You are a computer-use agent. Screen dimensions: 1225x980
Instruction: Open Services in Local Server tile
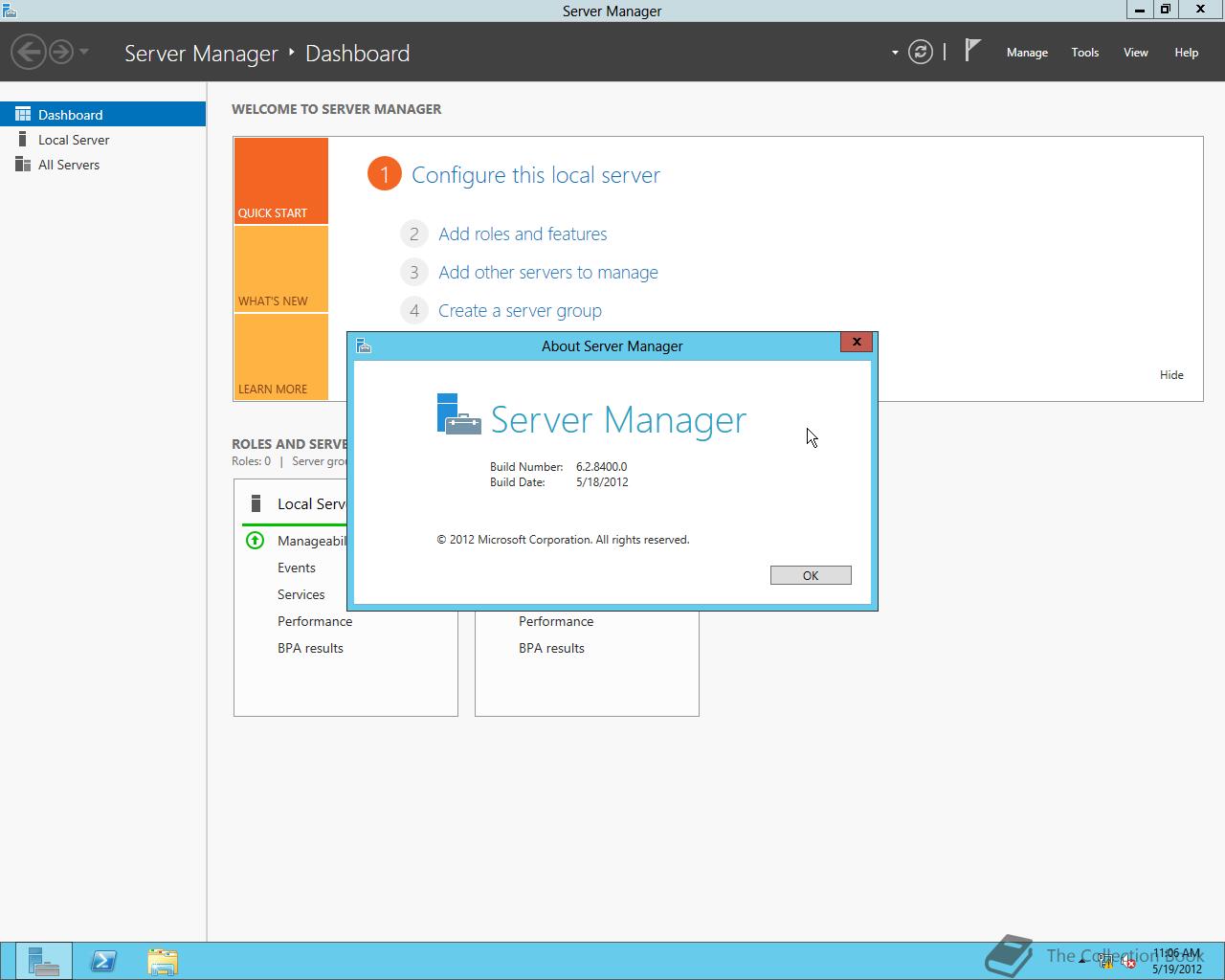(x=301, y=594)
